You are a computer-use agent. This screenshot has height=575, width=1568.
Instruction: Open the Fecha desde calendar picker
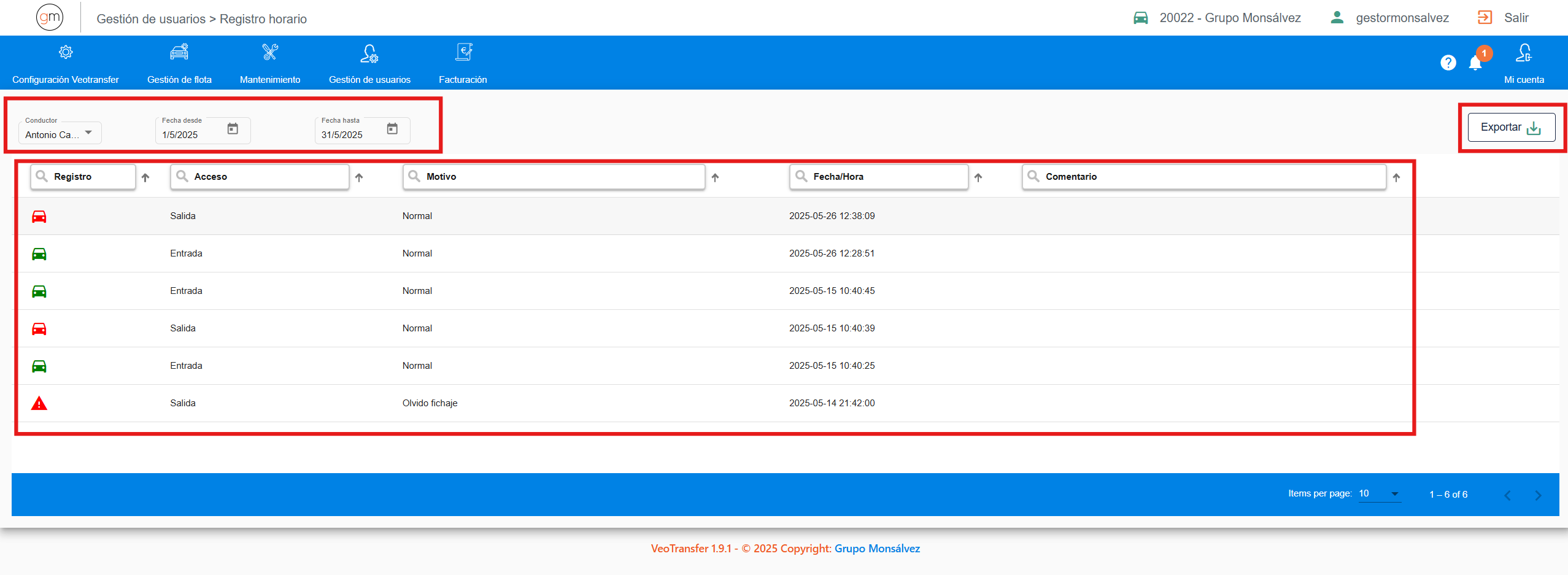(x=233, y=129)
